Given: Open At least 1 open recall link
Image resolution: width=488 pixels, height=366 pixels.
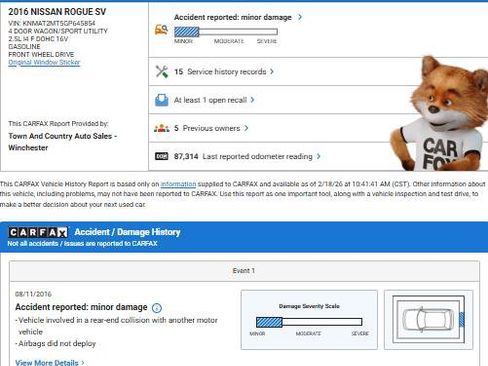Looking at the screenshot, I should tap(210, 100).
